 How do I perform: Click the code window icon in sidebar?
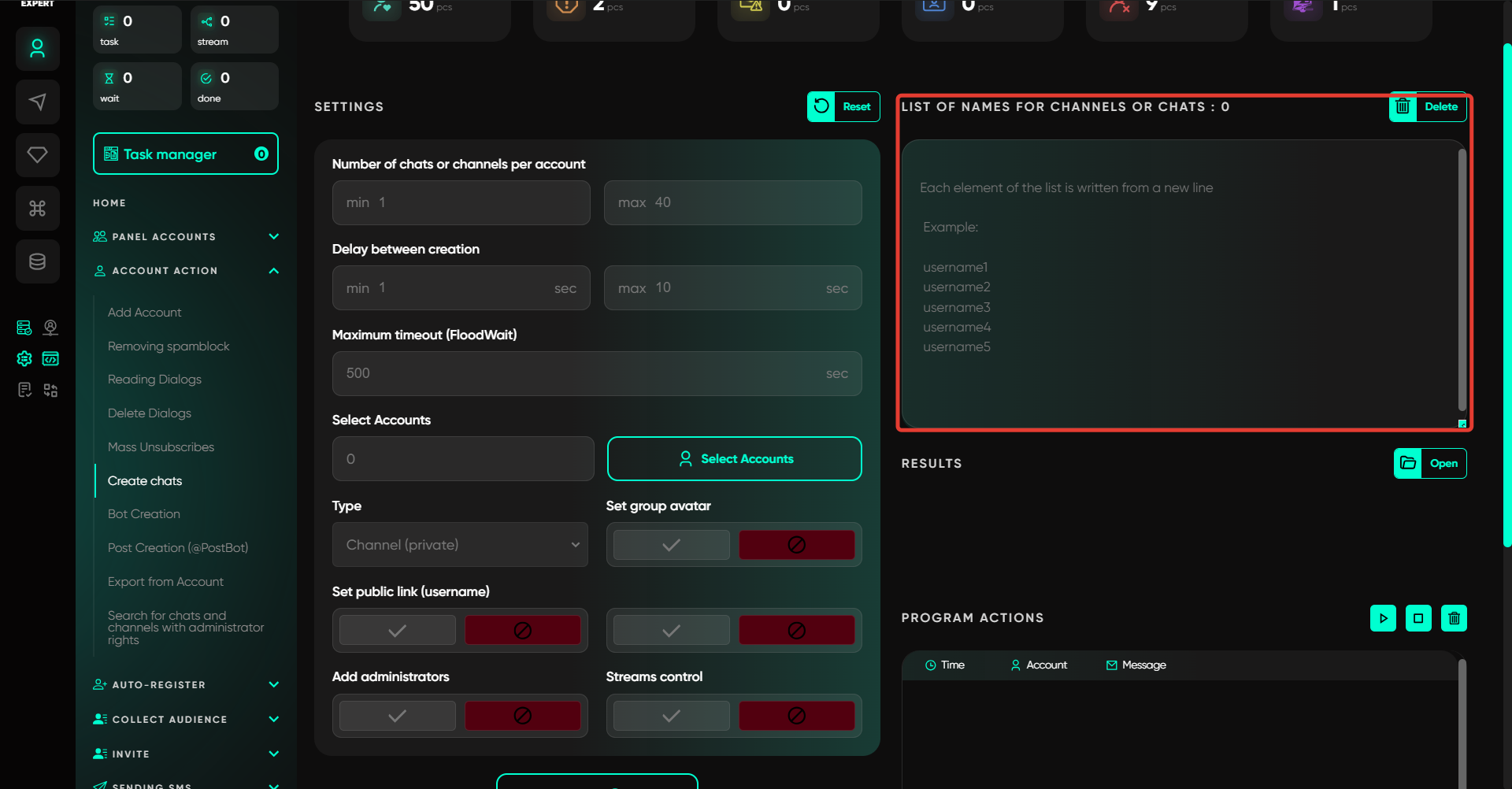(x=50, y=359)
